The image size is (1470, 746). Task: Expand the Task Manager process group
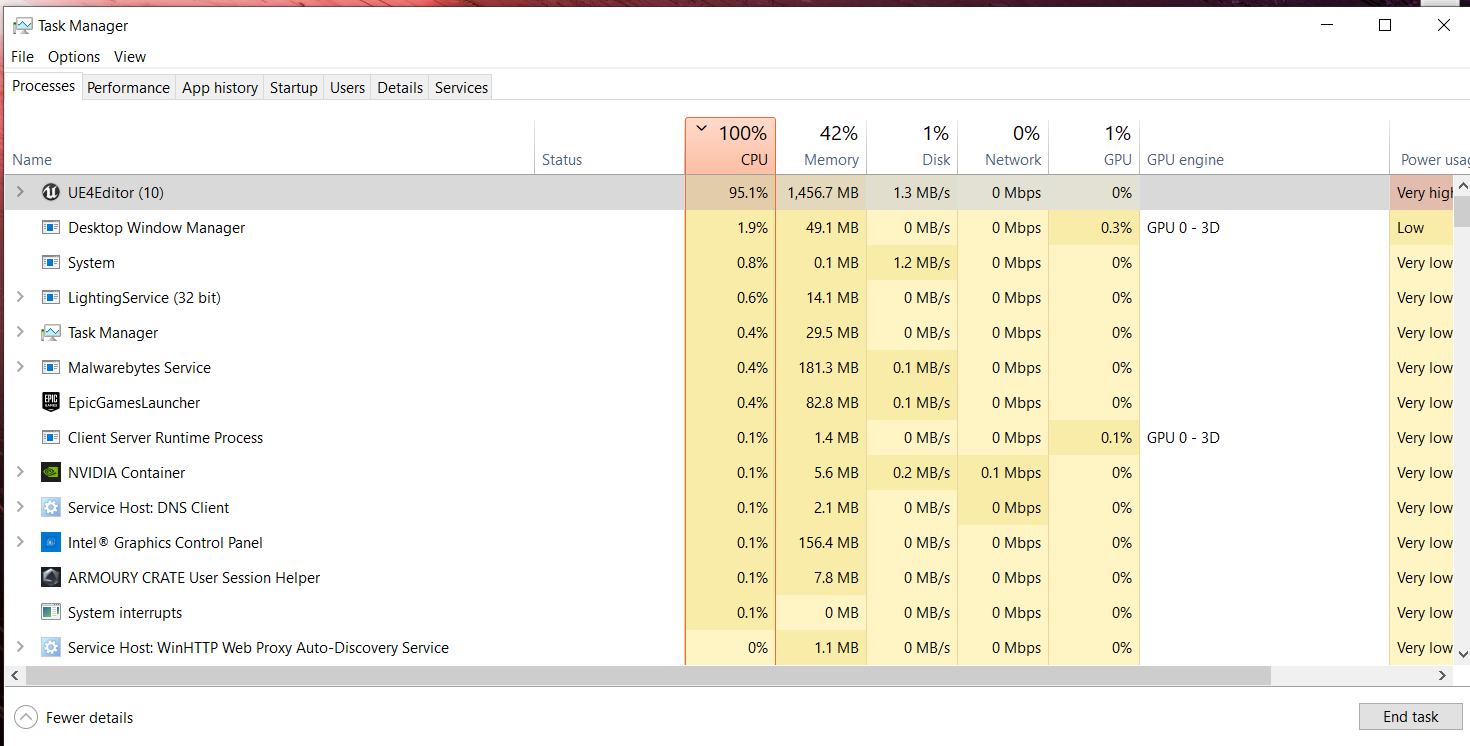point(19,332)
